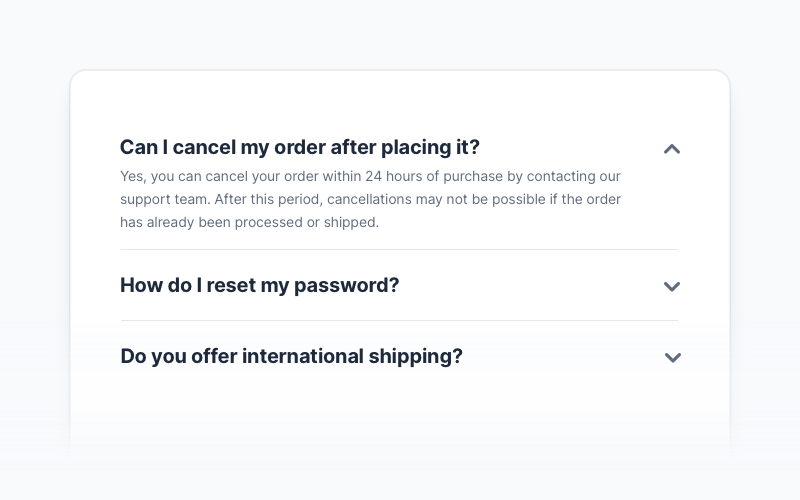Click the divider line above the international shipping question
This screenshot has height=500, width=800.
pos(398,321)
